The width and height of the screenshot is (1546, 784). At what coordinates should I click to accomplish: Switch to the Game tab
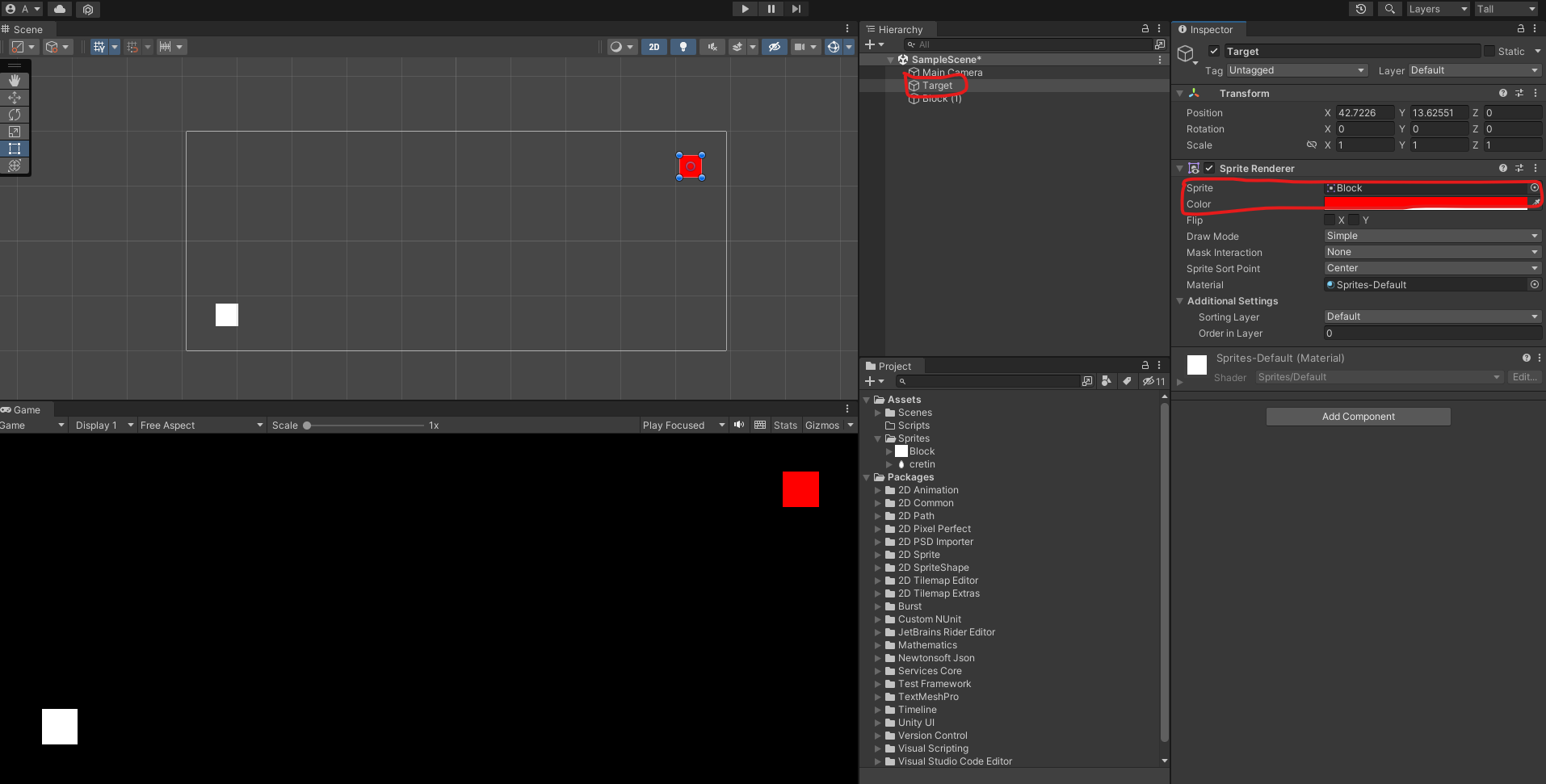(x=27, y=410)
